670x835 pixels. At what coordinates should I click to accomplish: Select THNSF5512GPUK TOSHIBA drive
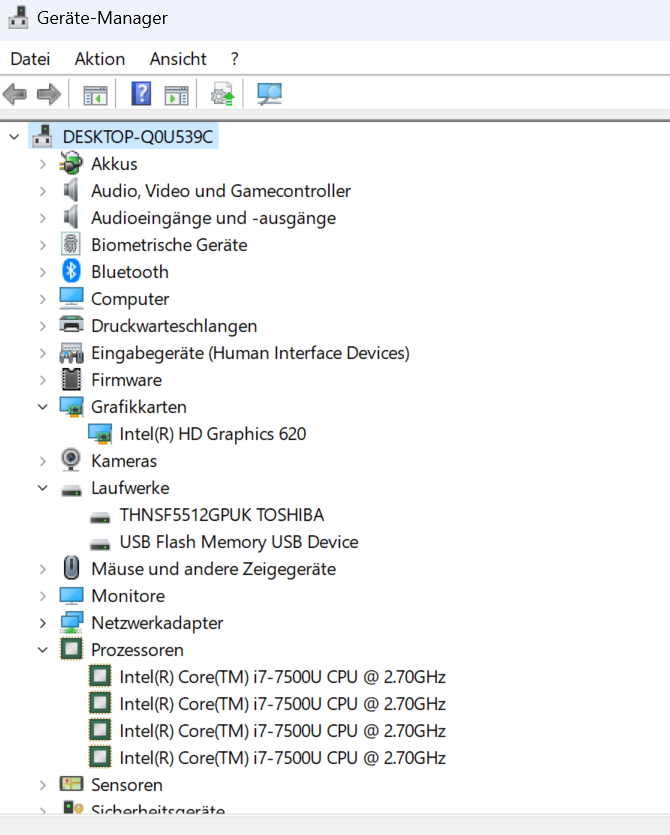(x=222, y=515)
